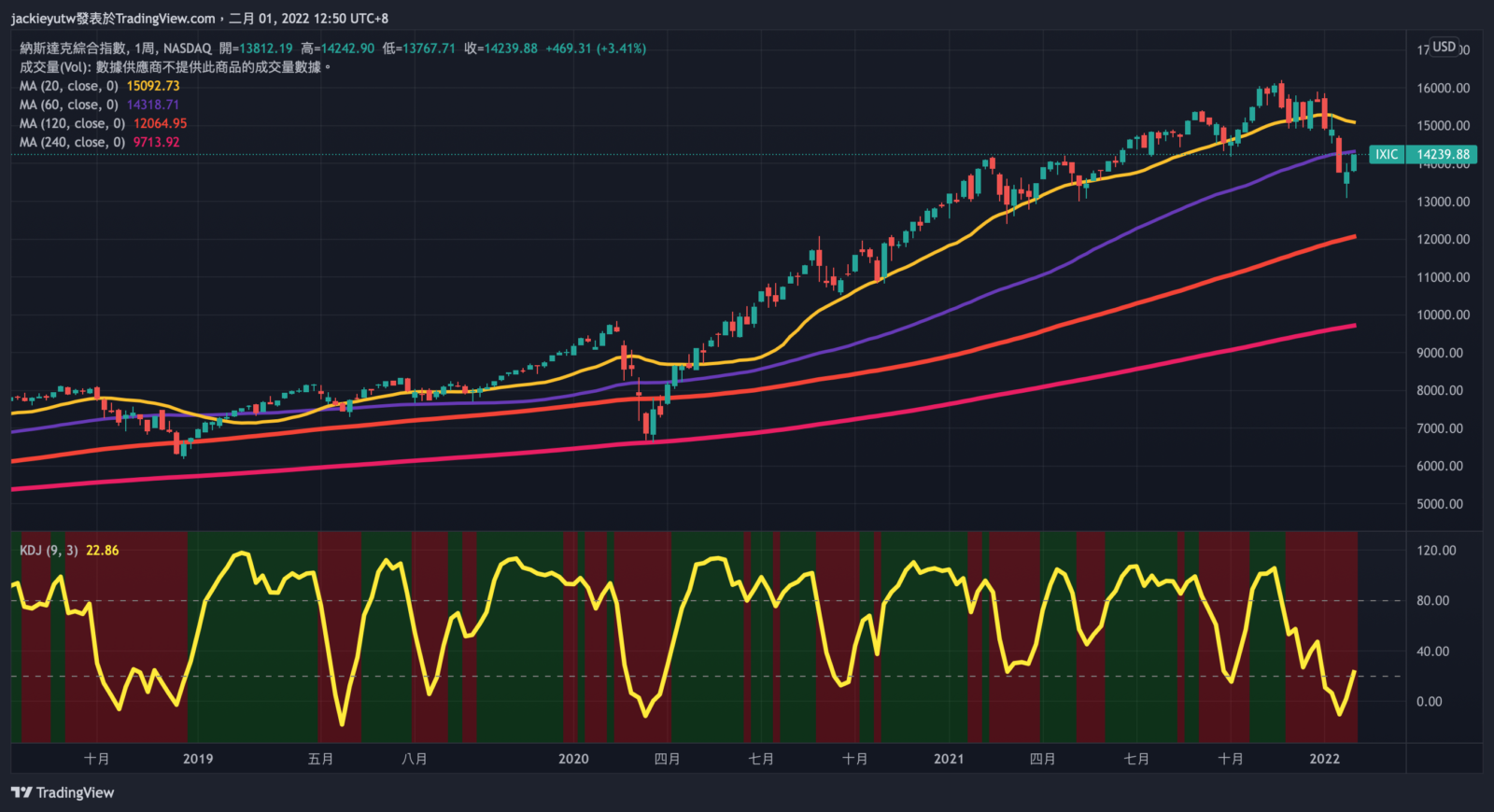Click the 5000.00 price scale label
Image resolution: width=1494 pixels, height=812 pixels.
pos(1439,504)
